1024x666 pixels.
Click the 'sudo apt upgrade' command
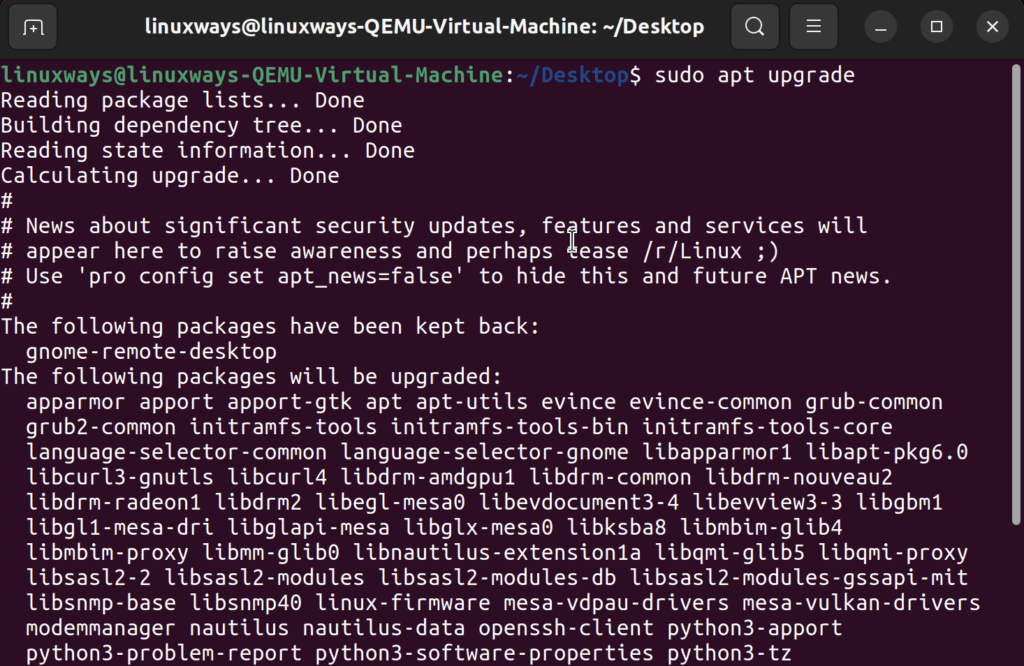pyautogui.click(x=754, y=75)
